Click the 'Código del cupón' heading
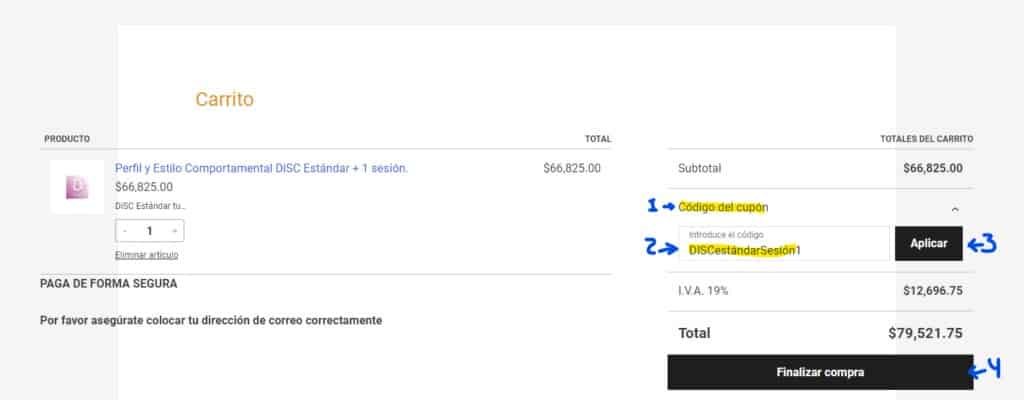Viewport: 1024px width, 400px height. pyautogui.click(x=723, y=207)
